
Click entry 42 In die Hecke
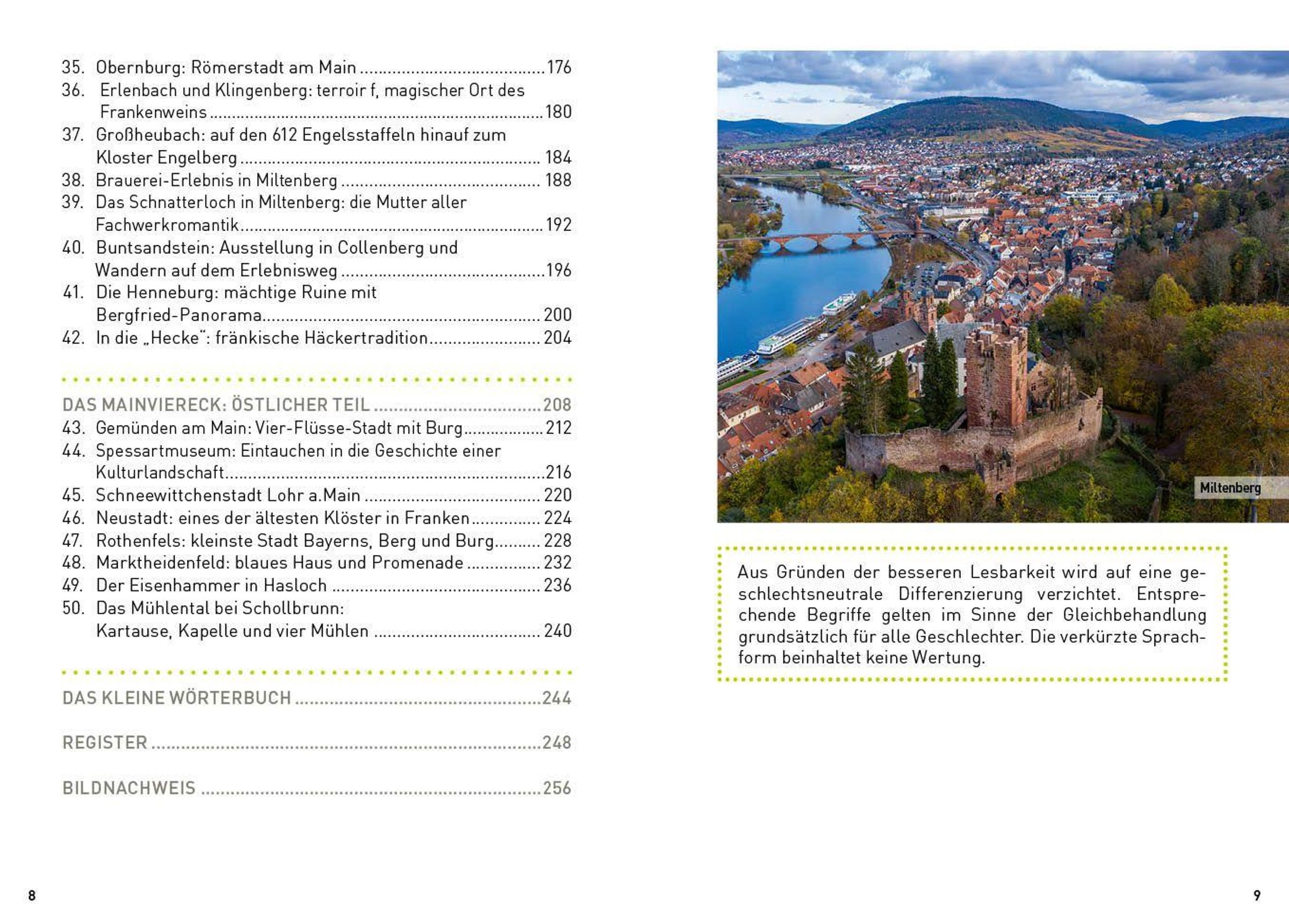tap(262, 338)
